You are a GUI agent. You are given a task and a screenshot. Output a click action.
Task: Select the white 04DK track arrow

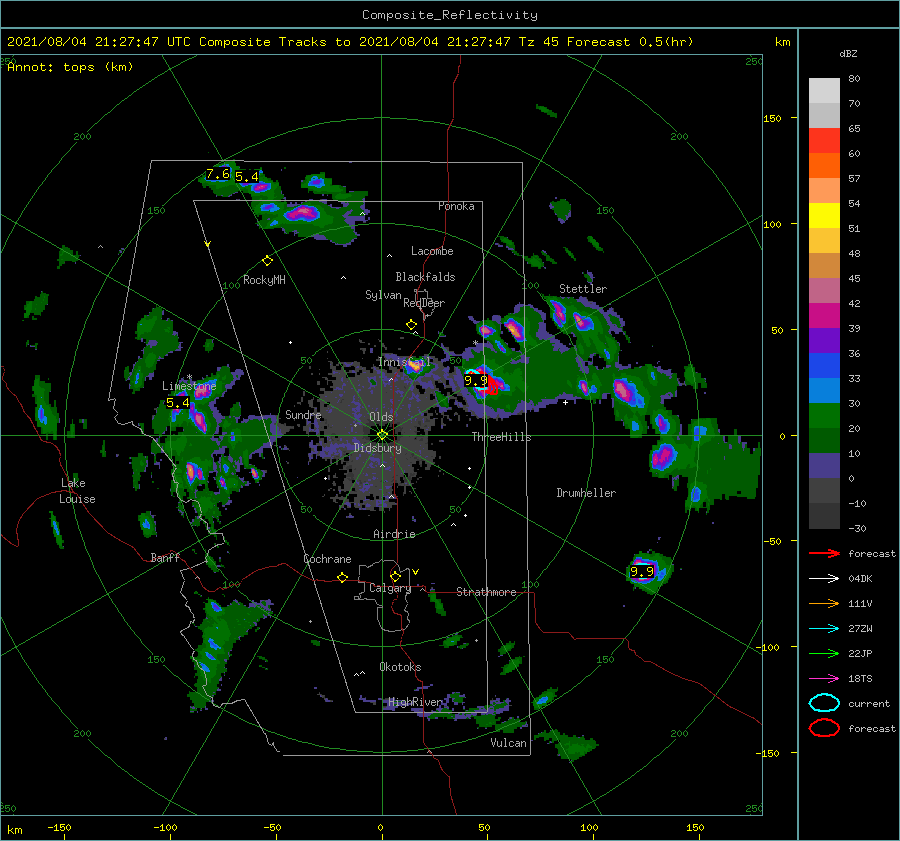(x=824, y=578)
